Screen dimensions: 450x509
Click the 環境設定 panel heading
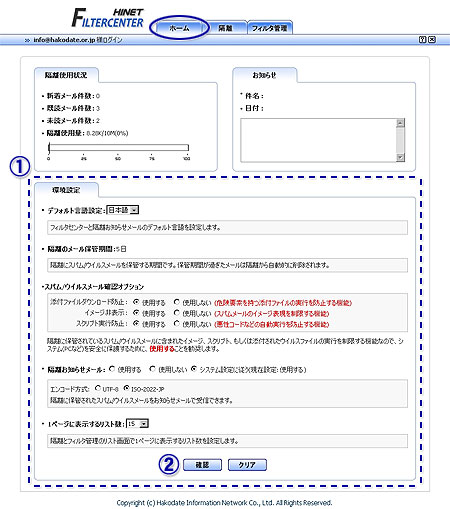point(66,190)
